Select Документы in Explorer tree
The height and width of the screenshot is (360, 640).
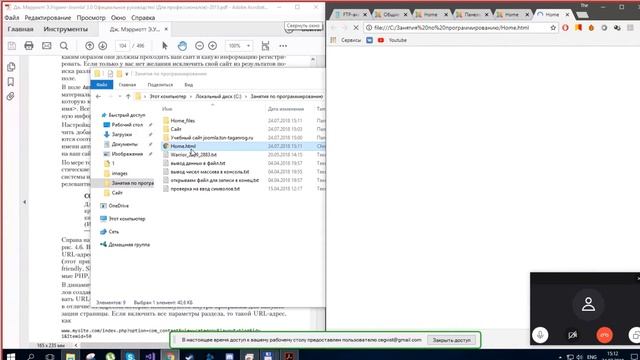[124, 144]
